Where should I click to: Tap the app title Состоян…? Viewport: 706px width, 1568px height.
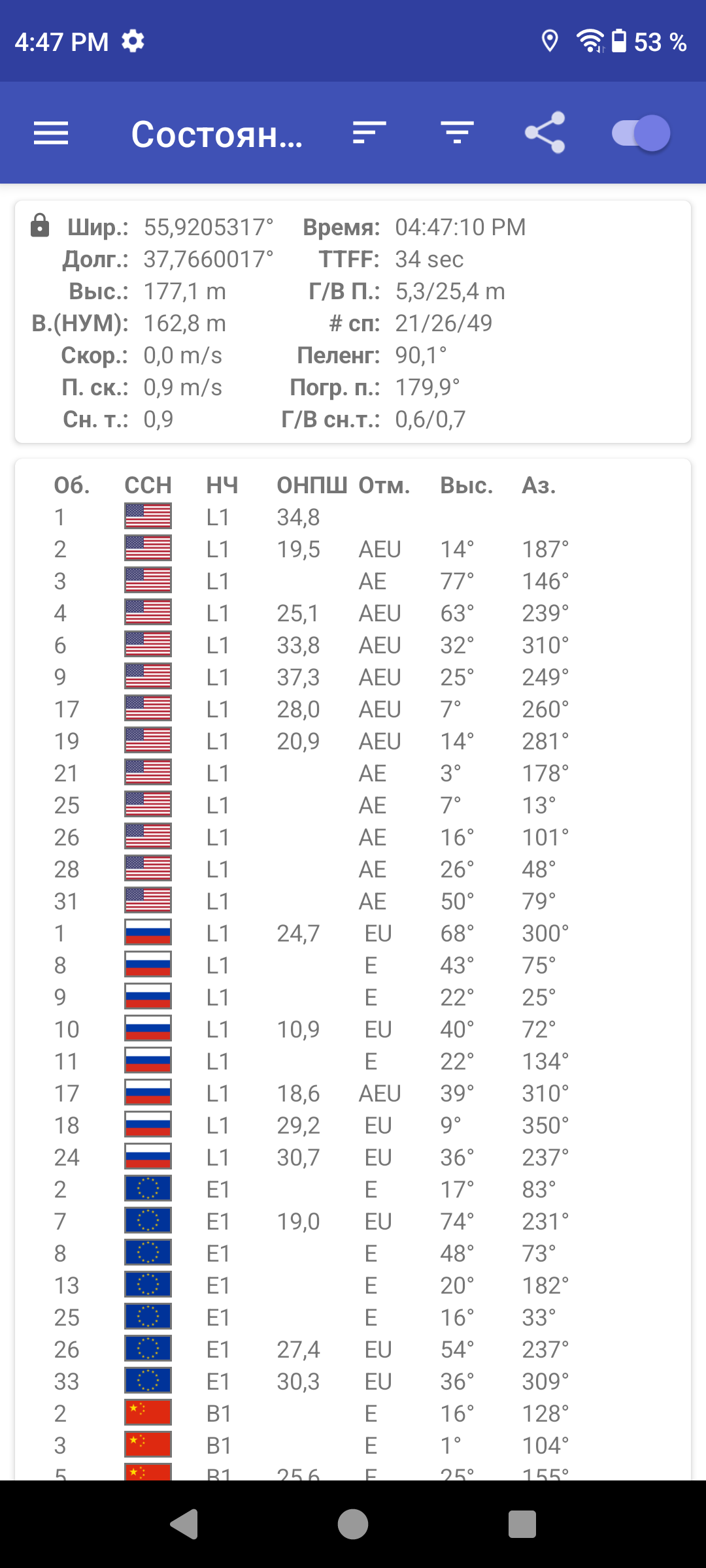click(x=217, y=135)
